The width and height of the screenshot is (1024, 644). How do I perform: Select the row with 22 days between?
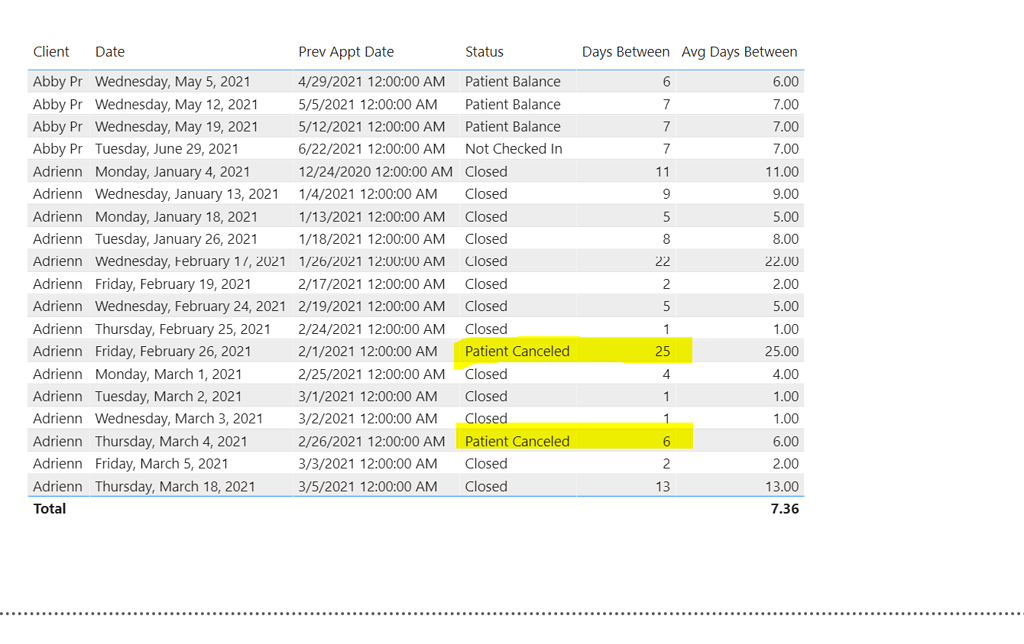click(x=300, y=261)
